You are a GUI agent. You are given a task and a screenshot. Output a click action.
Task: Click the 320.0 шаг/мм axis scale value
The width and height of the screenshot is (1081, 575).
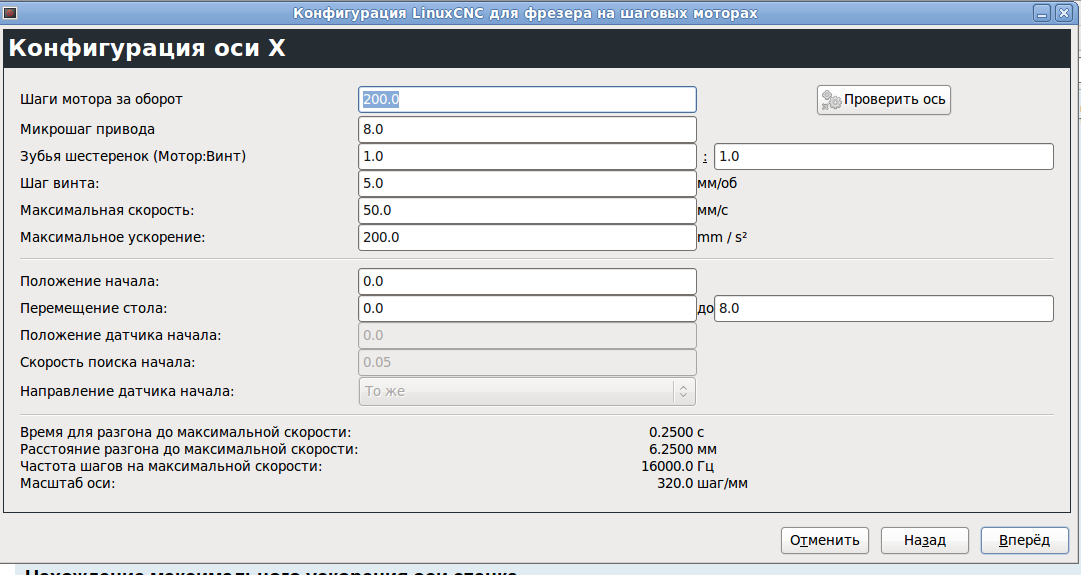(702, 483)
